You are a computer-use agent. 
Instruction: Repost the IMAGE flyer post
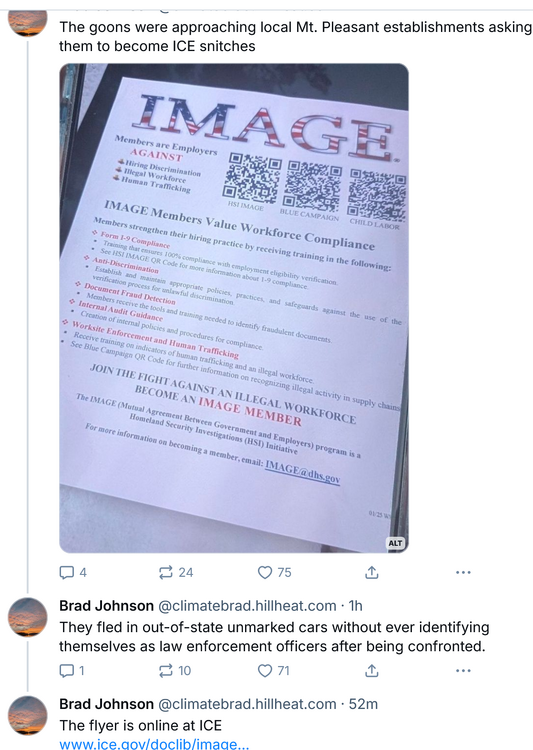point(176,572)
